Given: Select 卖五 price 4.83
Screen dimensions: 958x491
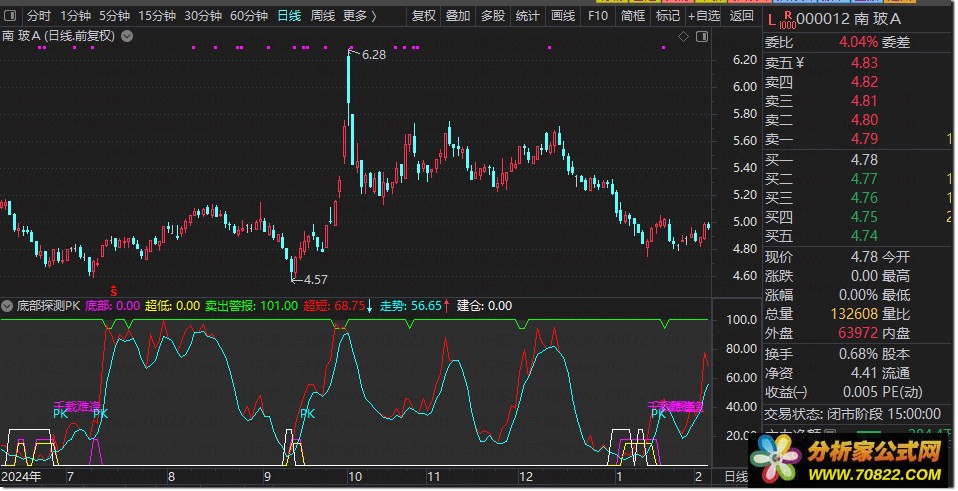Looking at the screenshot, I should (x=864, y=63).
